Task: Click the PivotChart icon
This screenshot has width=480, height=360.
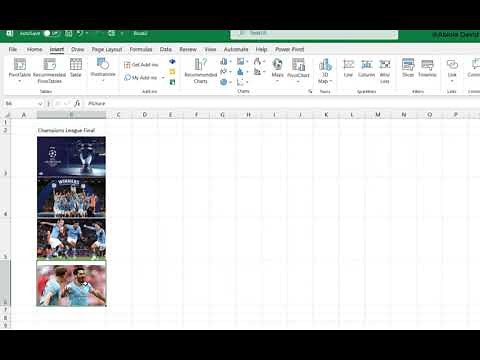Action: (x=298, y=64)
